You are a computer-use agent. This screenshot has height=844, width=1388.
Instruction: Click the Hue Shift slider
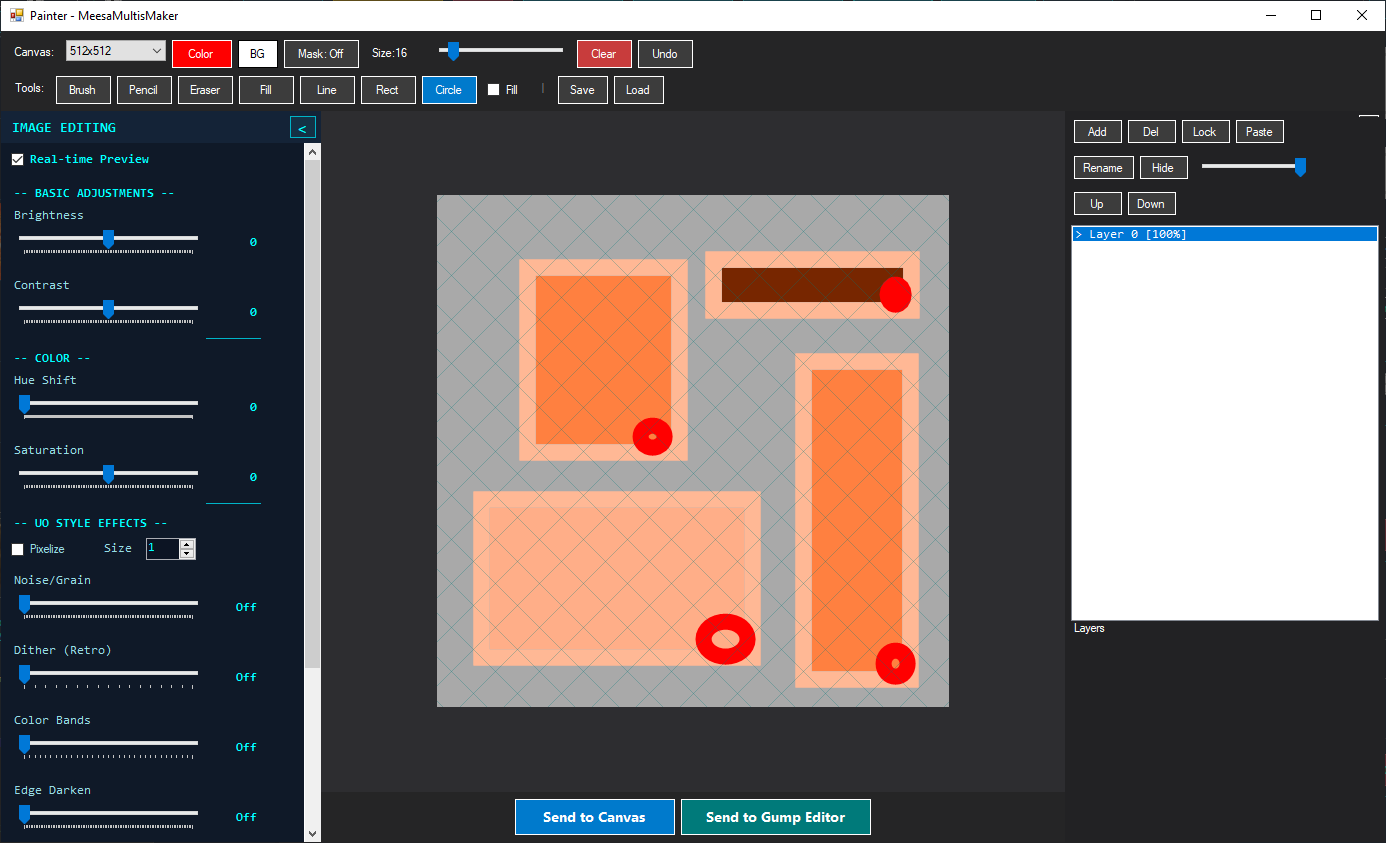pyautogui.click(x=108, y=404)
